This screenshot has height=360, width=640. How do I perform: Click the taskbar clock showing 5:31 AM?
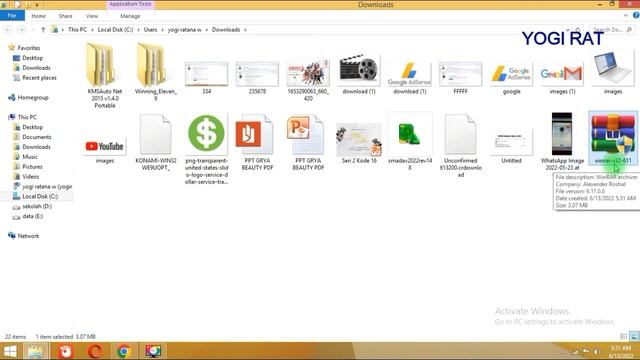tap(621, 351)
